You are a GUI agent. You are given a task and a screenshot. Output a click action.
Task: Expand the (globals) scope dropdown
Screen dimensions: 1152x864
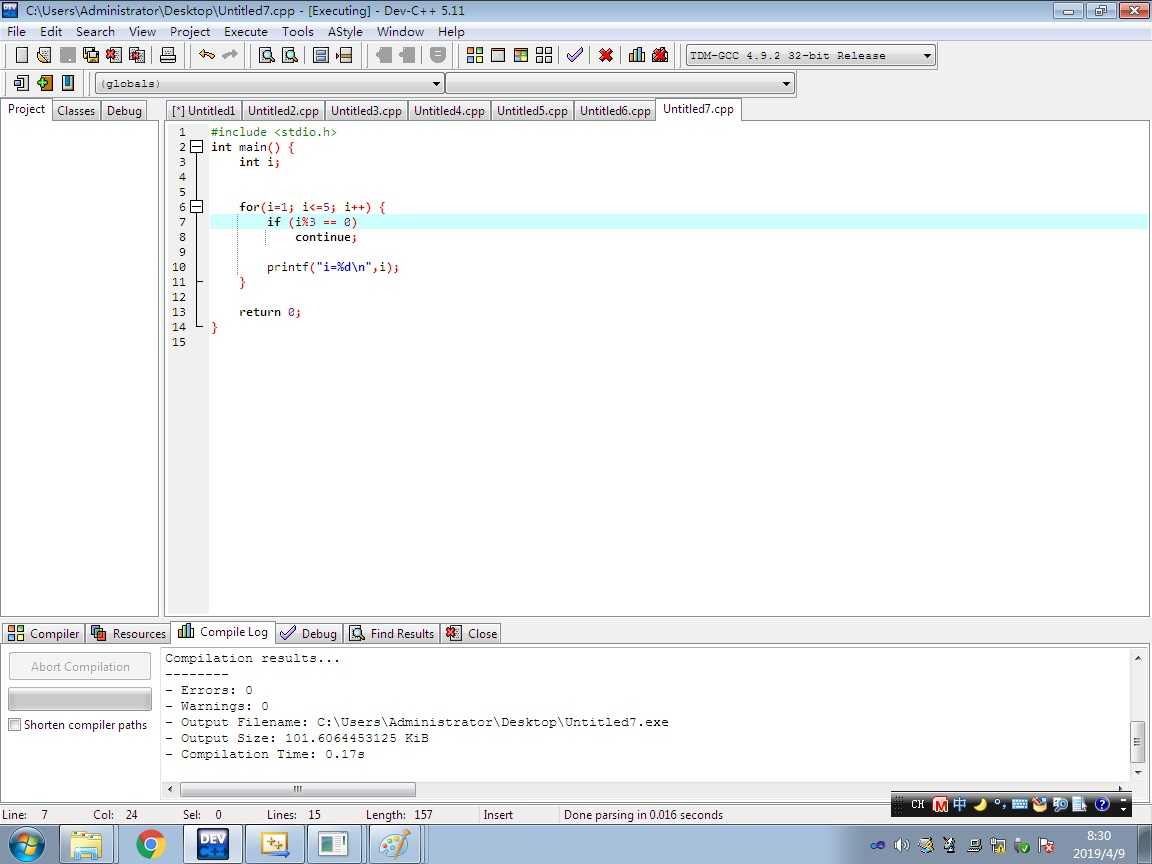click(269, 83)
